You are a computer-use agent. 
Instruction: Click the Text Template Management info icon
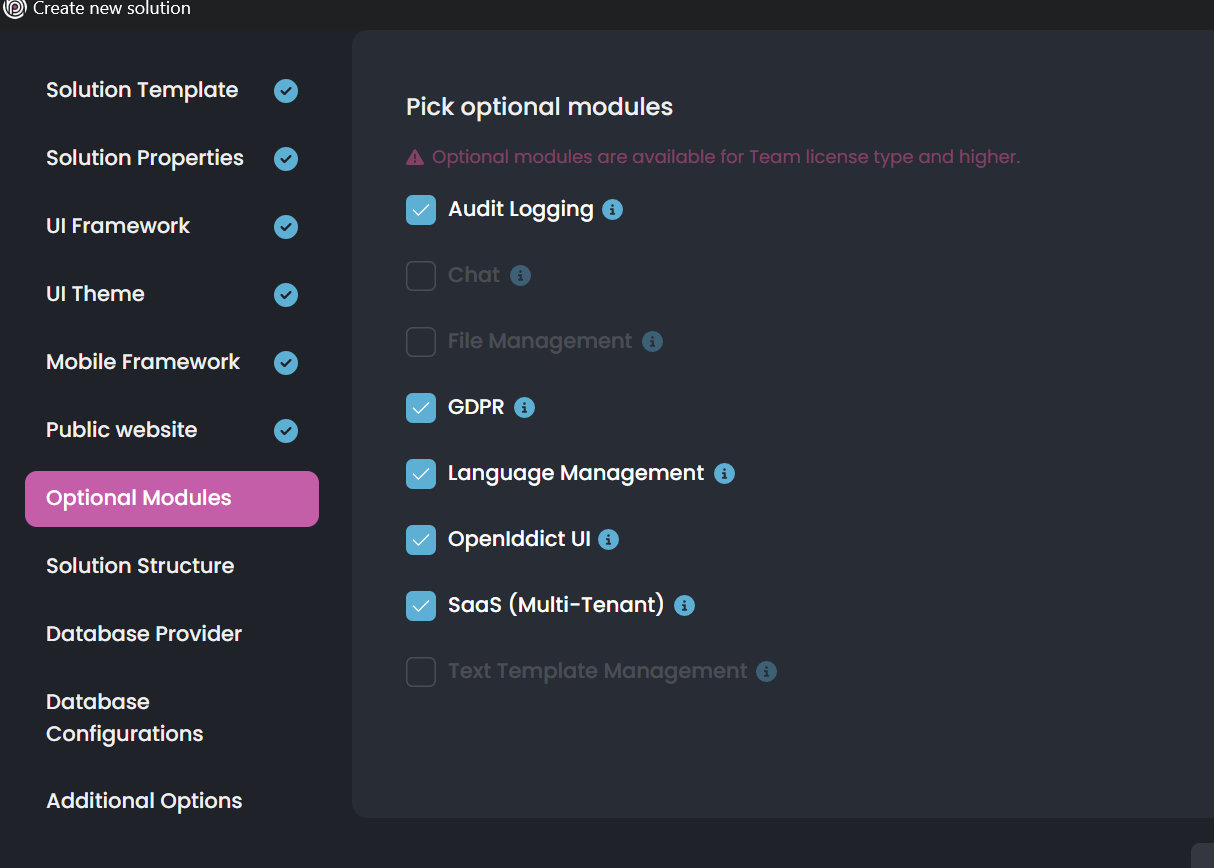click(766, 672)
